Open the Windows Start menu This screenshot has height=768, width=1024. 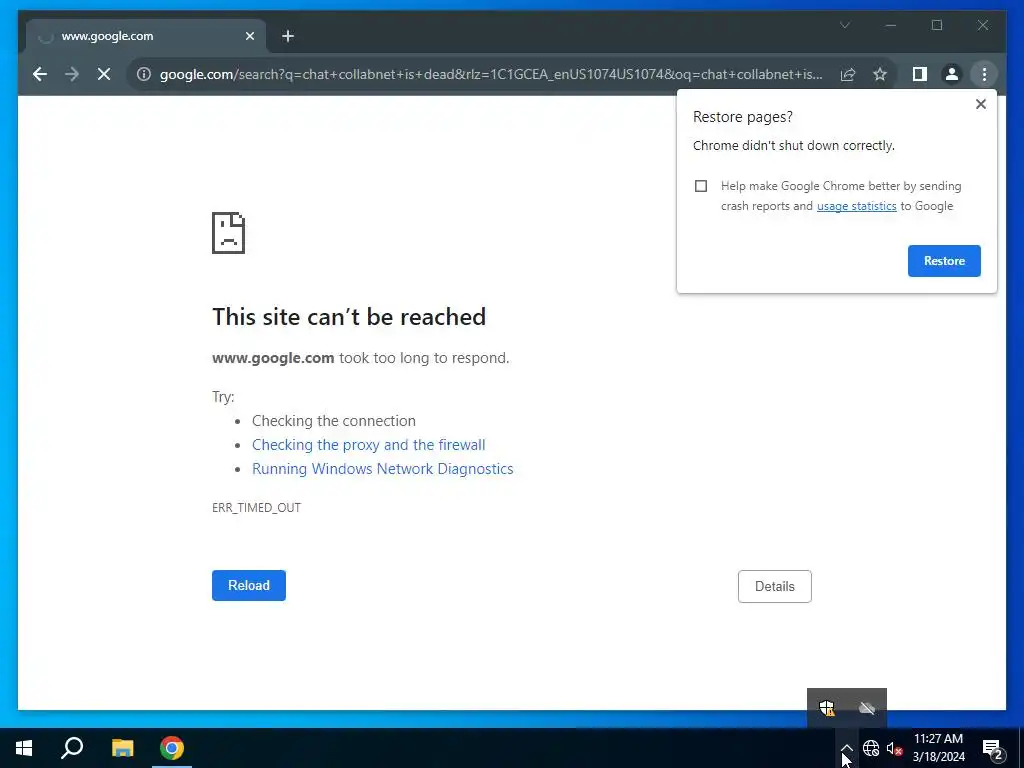(24, 748)
